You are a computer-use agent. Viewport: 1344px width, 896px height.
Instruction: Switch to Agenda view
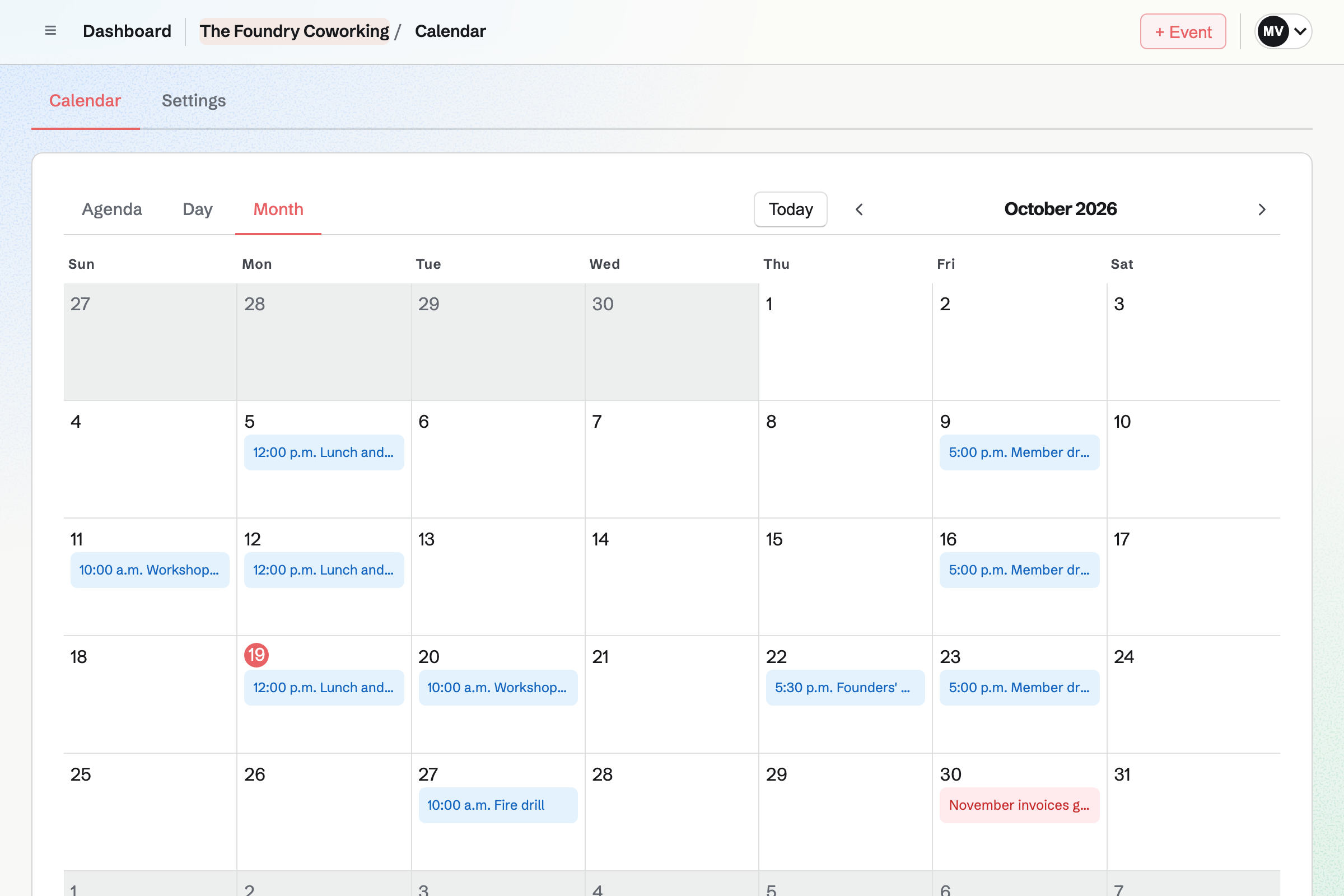coord(112,209)
